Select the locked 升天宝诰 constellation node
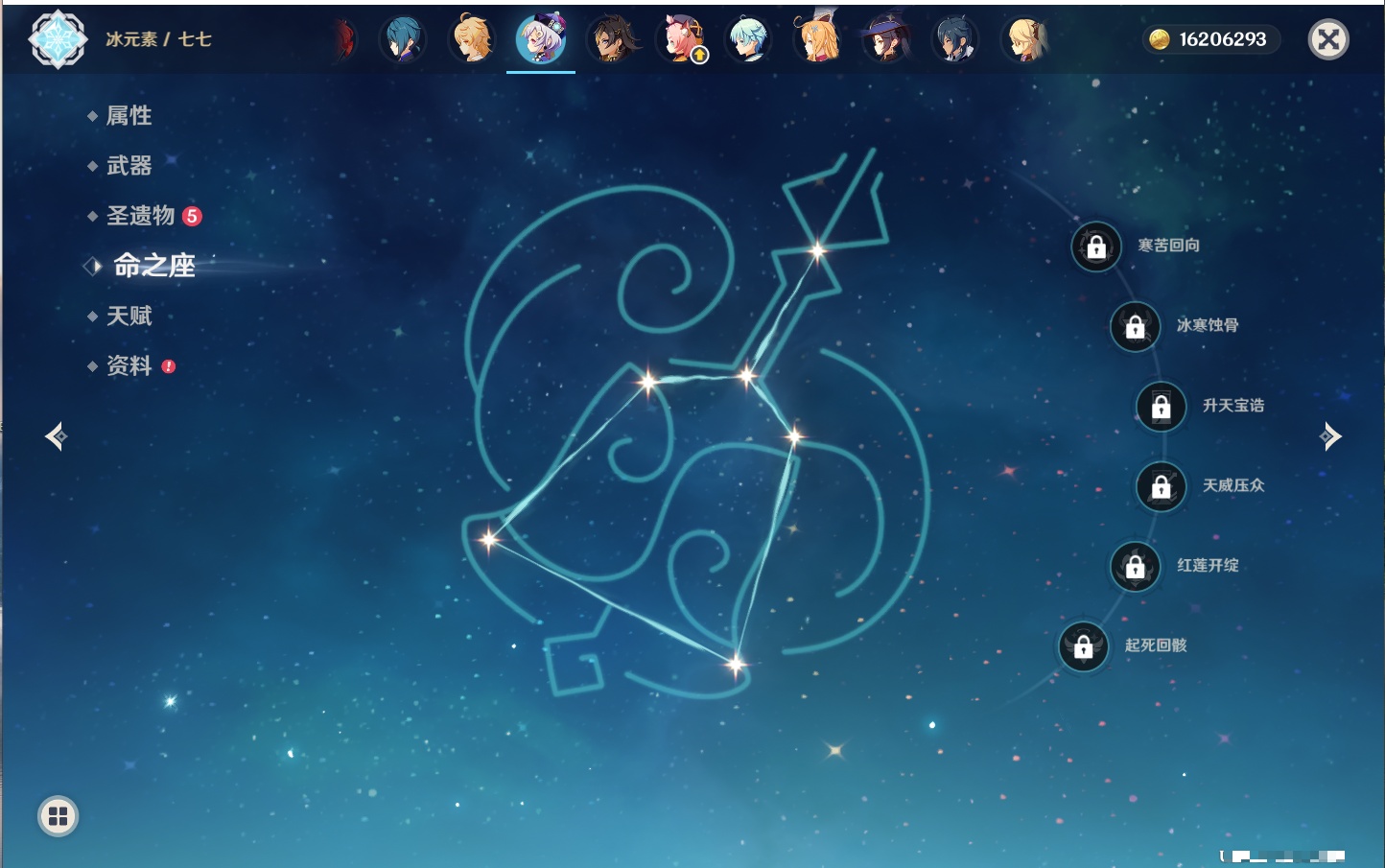The height and width of the screenshot is (868, 1385). click(x=1161, y=407)
